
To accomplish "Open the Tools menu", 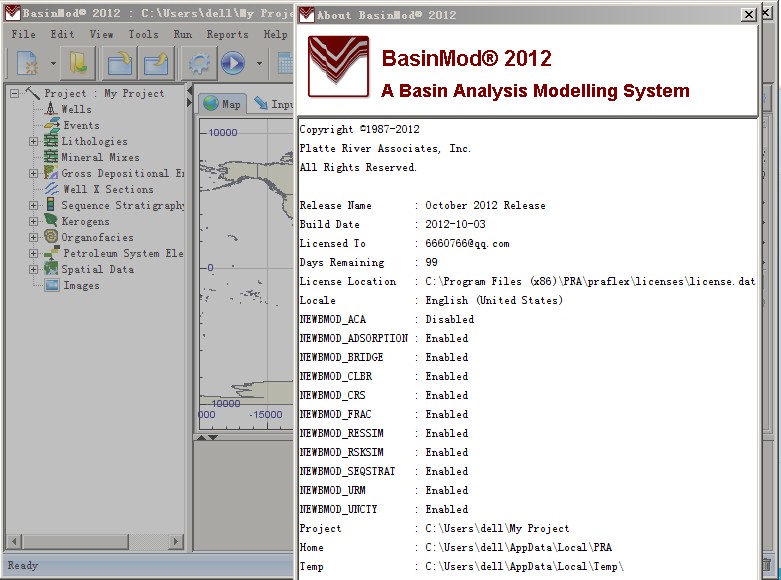I will [143, 34].
